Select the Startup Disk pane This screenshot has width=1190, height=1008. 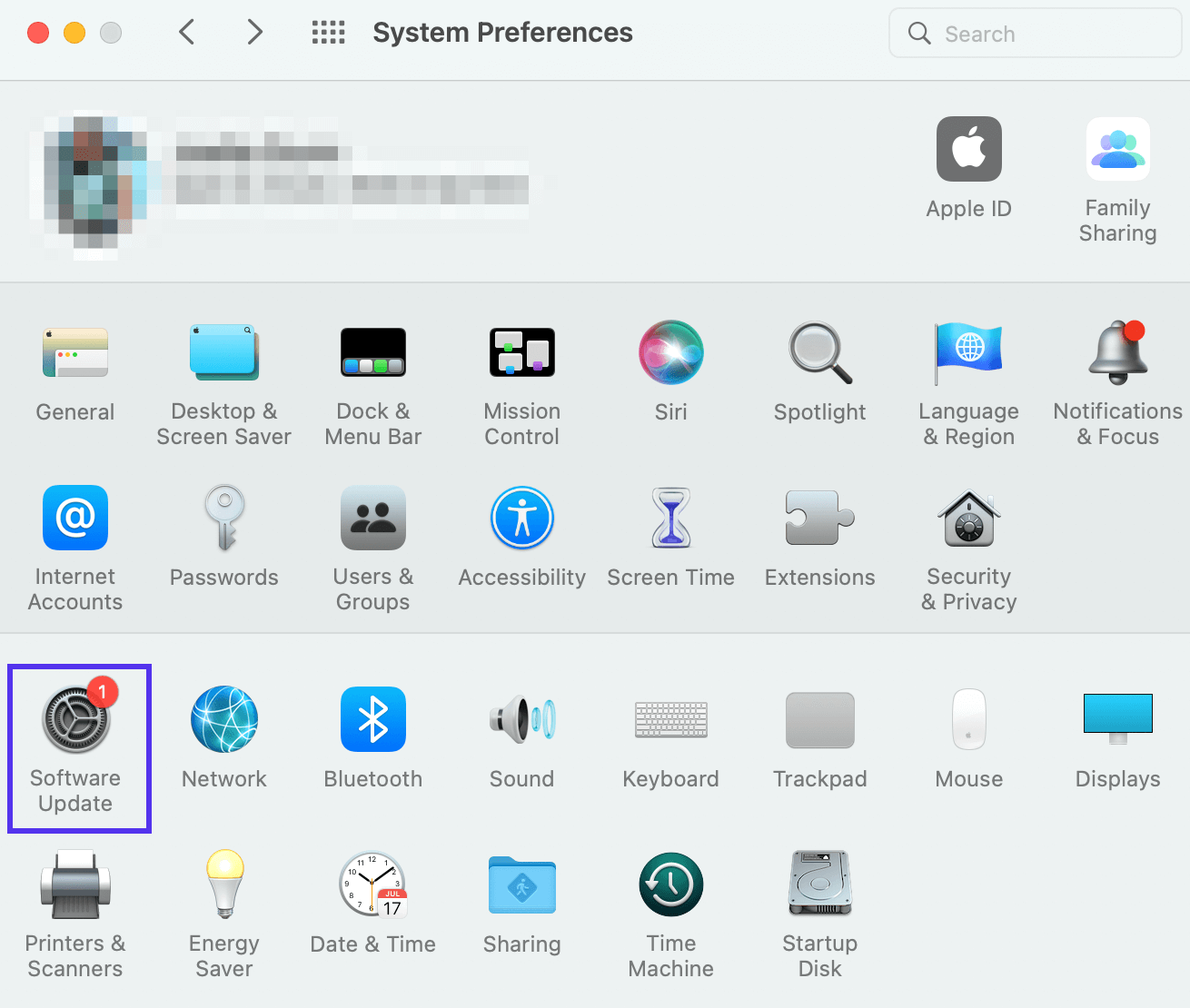pos(819,908)
